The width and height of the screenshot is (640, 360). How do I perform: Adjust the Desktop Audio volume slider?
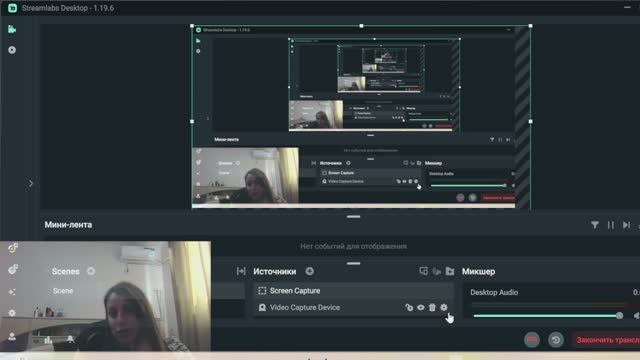tap(548, 316)
